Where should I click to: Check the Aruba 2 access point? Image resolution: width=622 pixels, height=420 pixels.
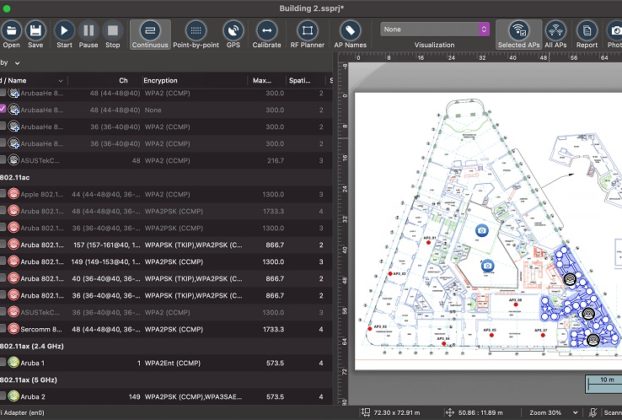(3, 396)
